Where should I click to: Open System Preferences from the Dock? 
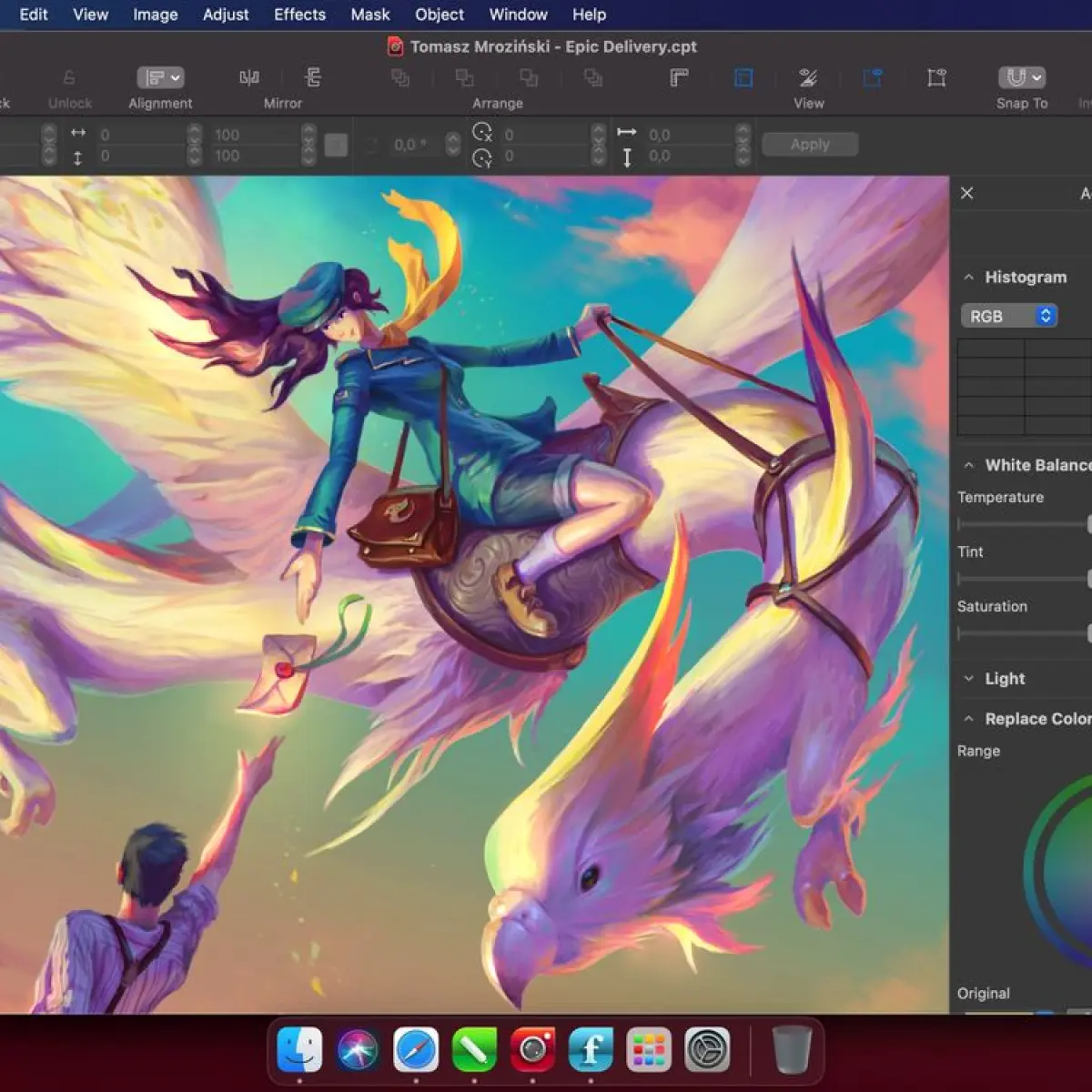707,1049
